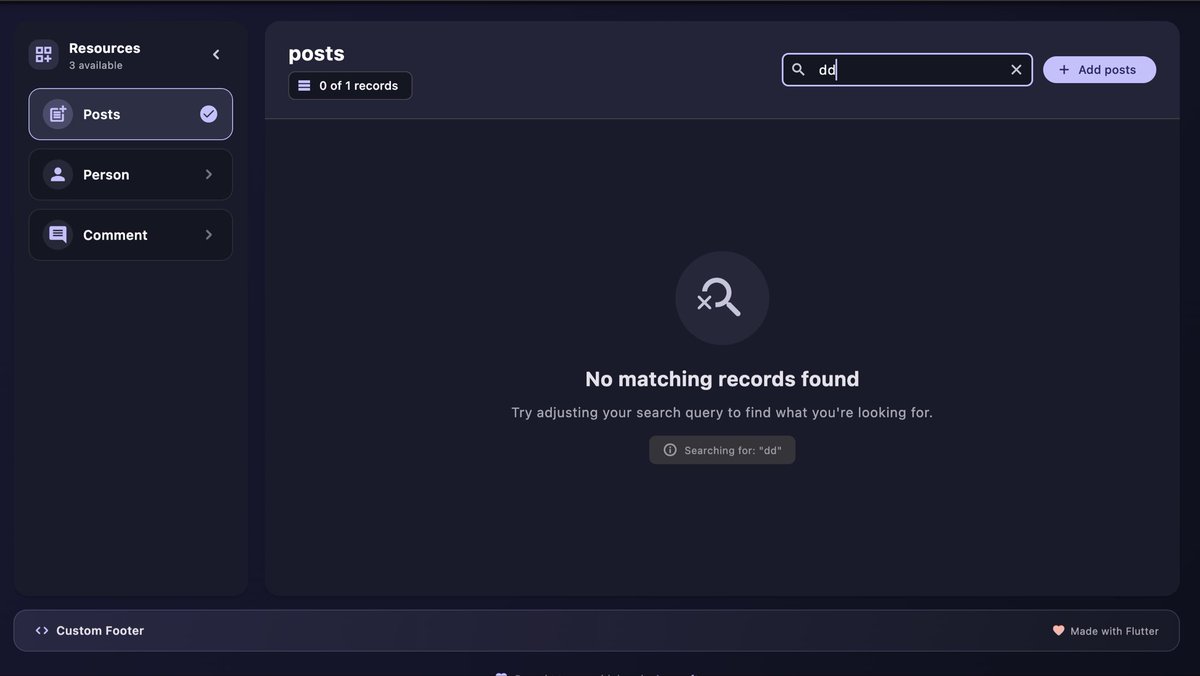Click the code brackets icon in footer
Image resolution: width=1200 pixels, height=676 pixels.
pos(42,631)
